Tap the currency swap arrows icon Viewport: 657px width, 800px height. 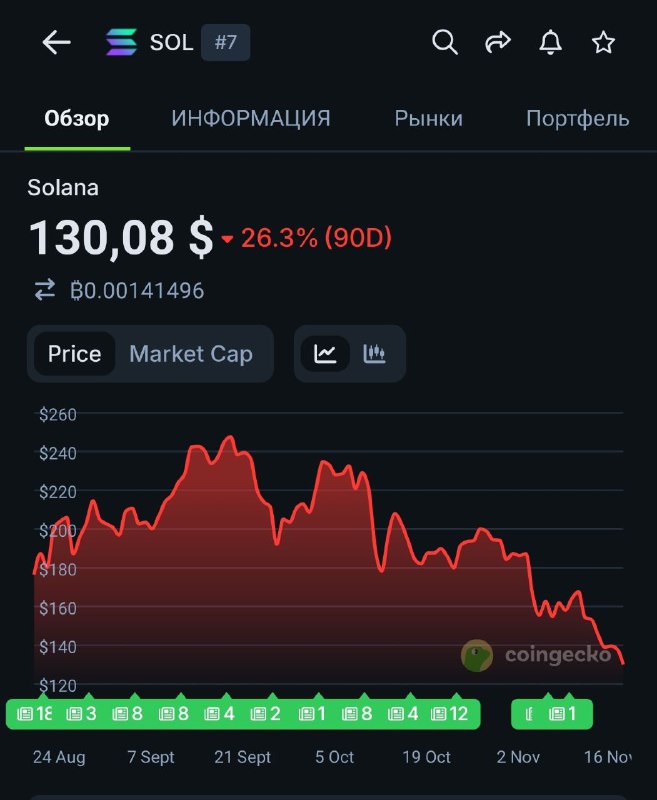(40, 289)
